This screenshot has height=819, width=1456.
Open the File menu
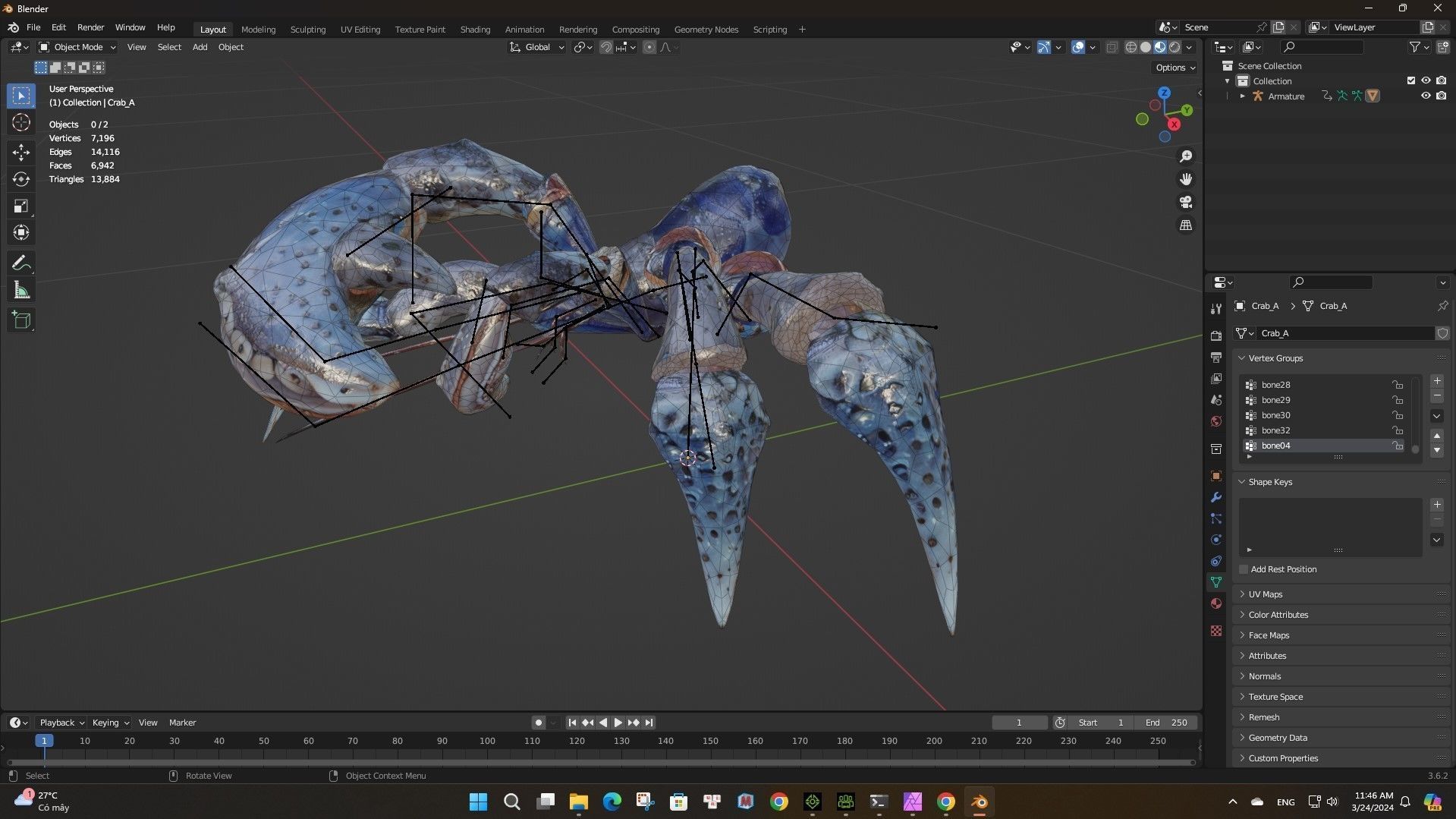tap(33, 27)
